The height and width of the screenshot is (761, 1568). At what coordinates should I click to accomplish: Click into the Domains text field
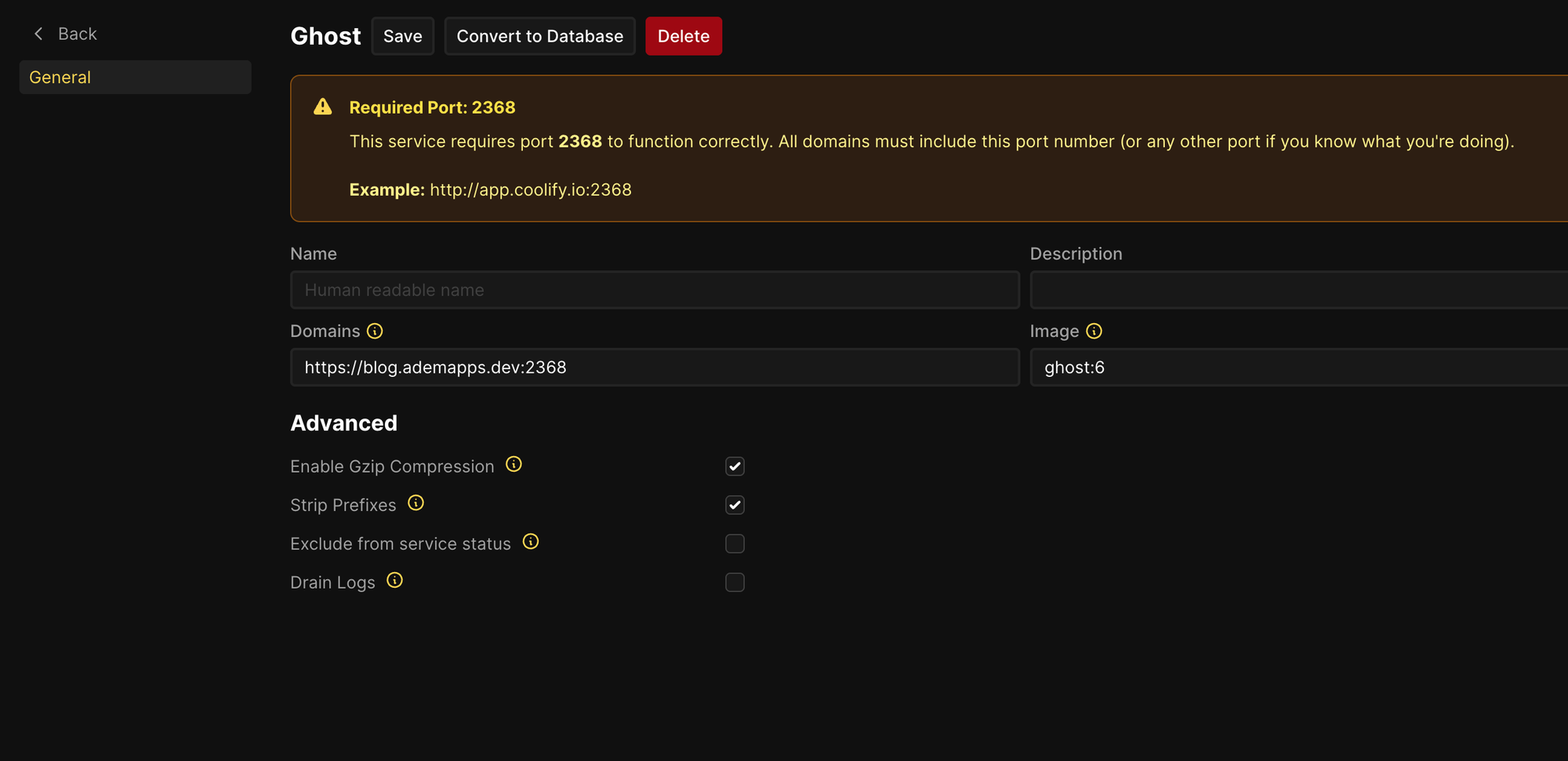coord(655,368)
